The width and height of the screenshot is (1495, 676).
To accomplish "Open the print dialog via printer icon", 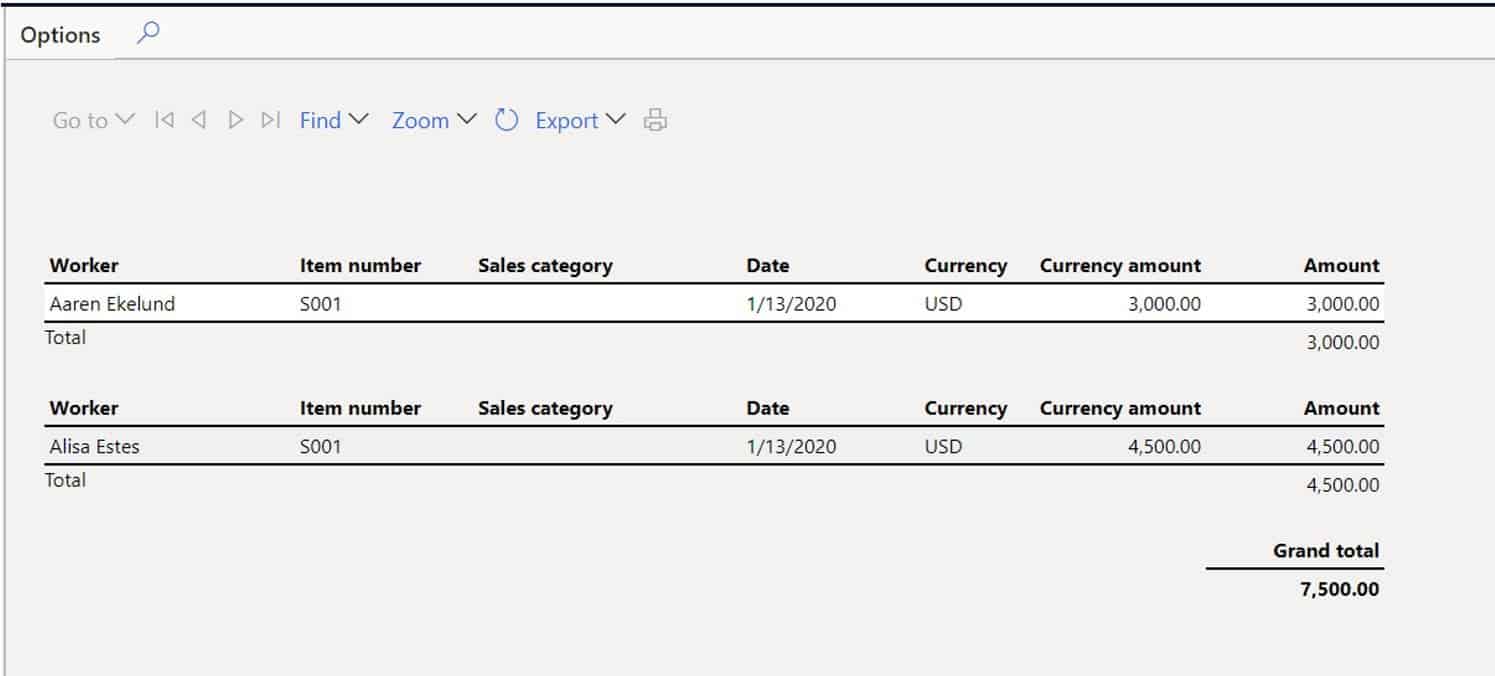I will tap(655, 119).
